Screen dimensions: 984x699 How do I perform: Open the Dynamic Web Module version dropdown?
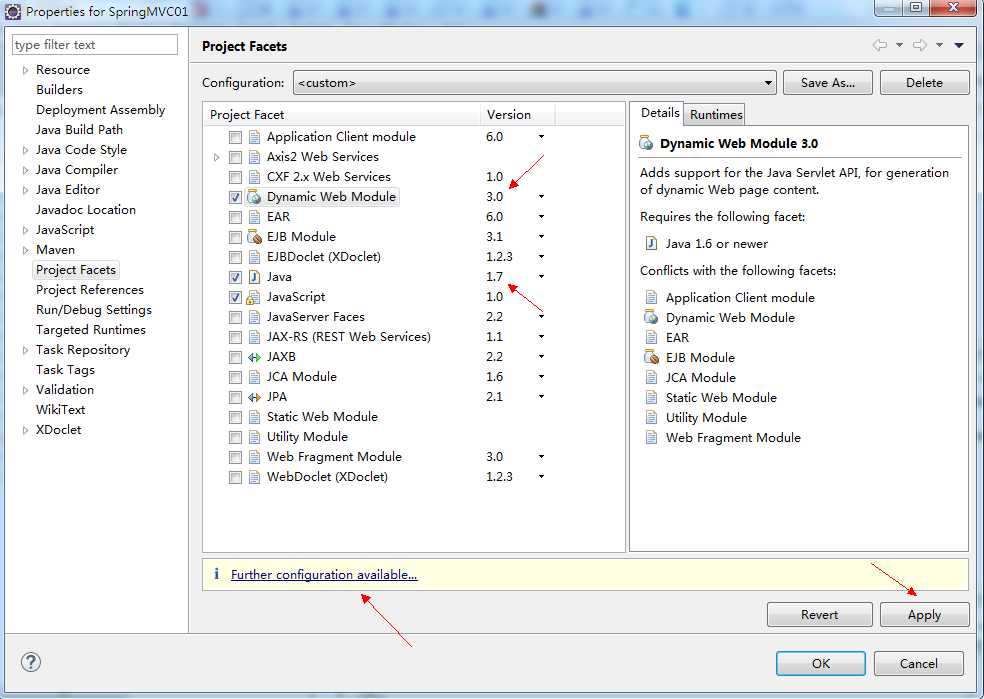(x=541, y=197)
